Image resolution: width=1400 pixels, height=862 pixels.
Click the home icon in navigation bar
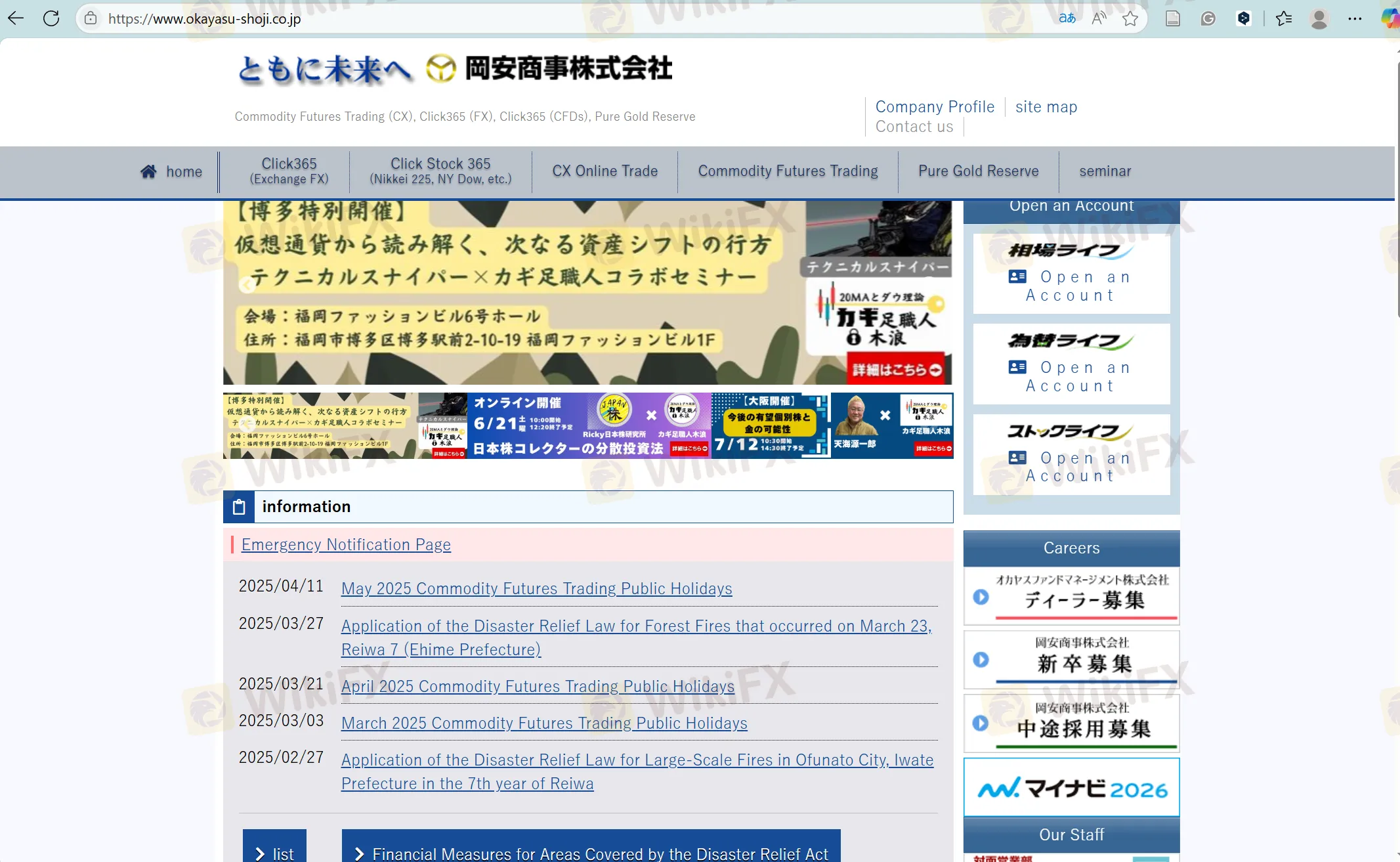148,171
